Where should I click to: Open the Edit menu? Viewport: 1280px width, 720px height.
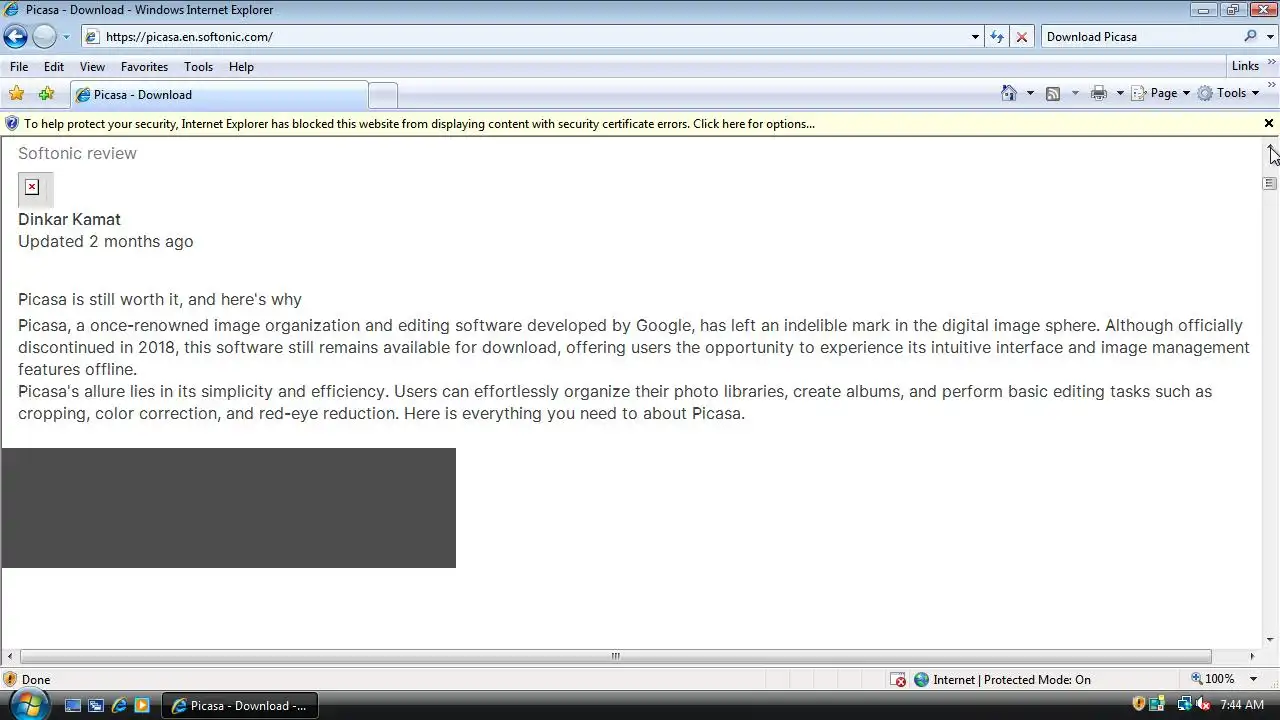(54, 67)
